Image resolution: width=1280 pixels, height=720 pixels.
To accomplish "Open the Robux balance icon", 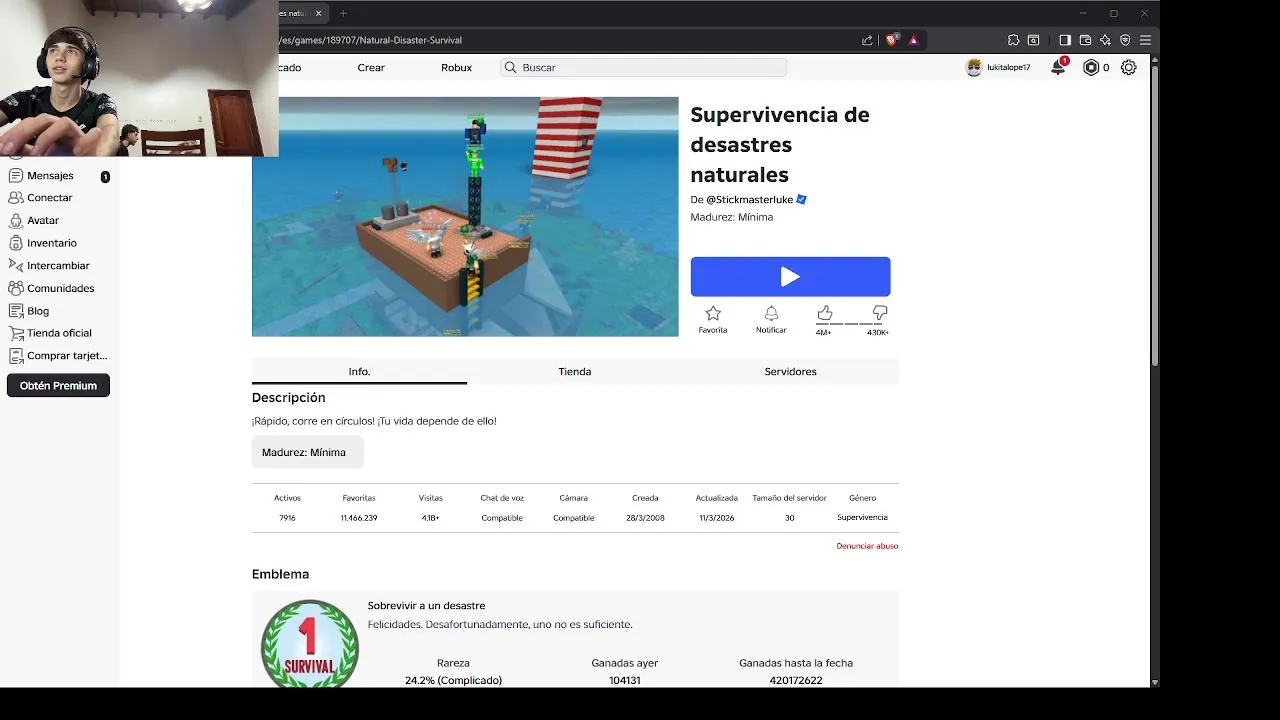I will [x=1091, y=67].
